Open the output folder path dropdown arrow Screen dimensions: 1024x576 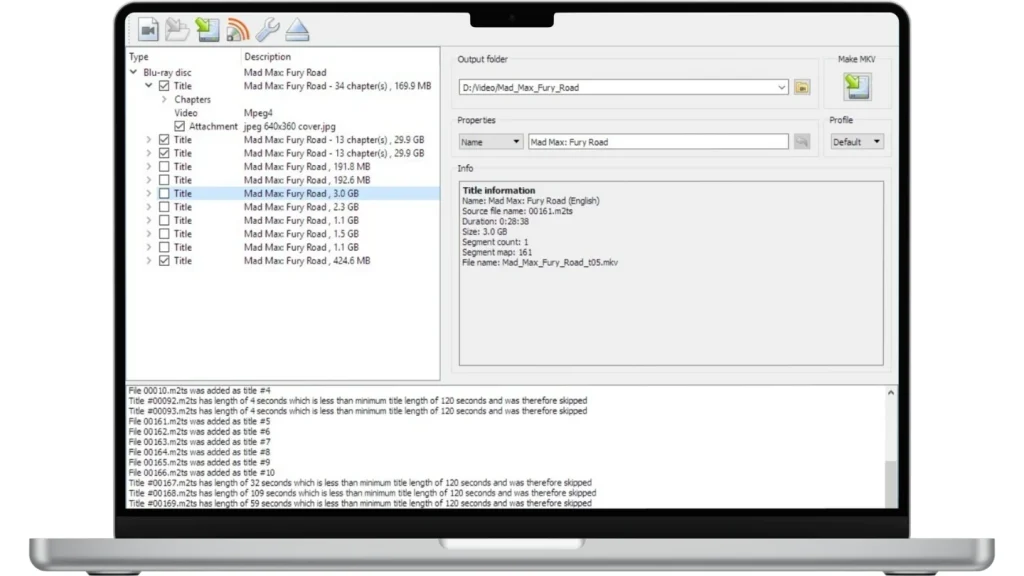coord(781,88)
